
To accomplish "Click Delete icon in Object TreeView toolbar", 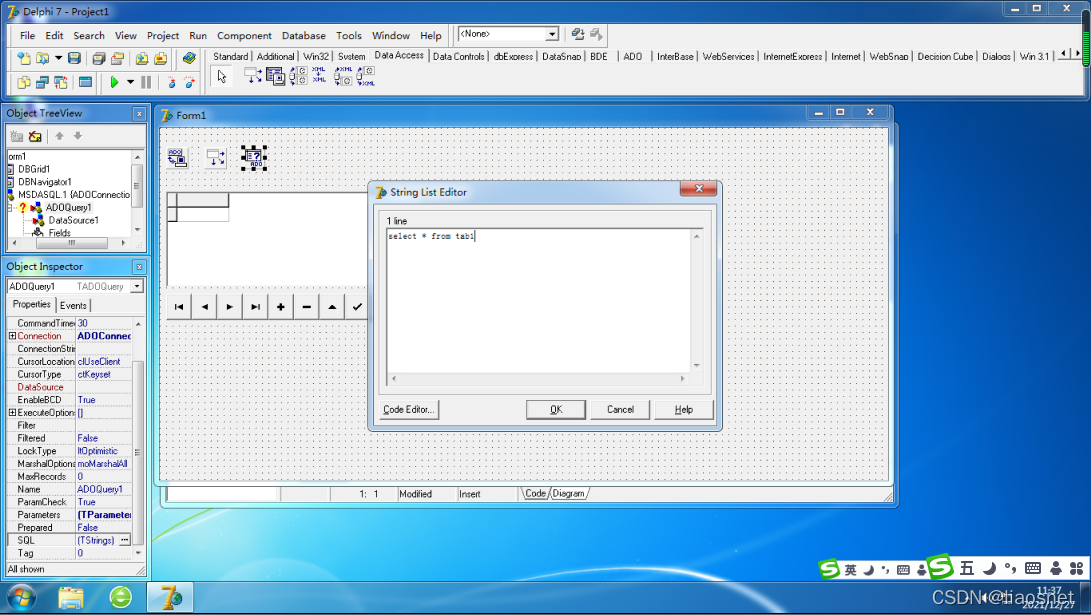I will coord(35,136).
